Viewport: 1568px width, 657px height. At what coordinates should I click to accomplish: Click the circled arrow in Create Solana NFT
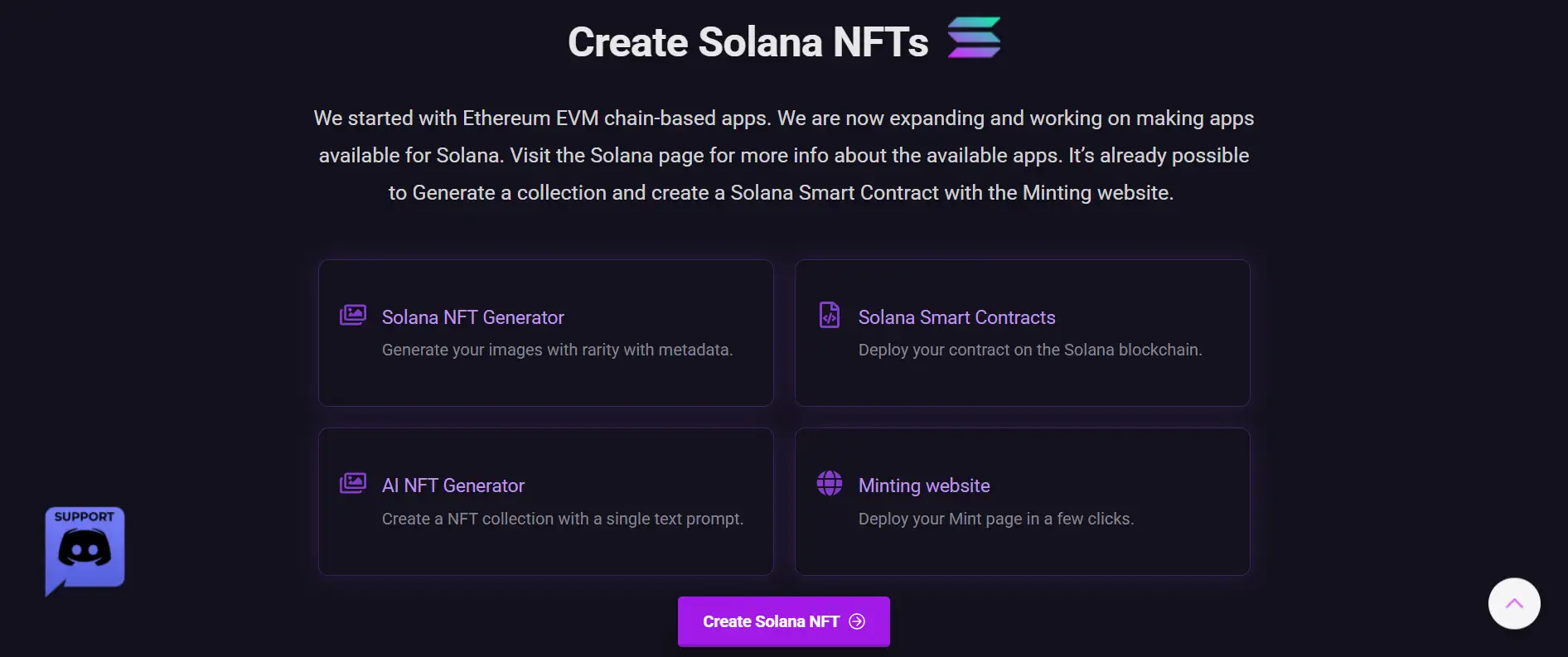coord(857,621)
